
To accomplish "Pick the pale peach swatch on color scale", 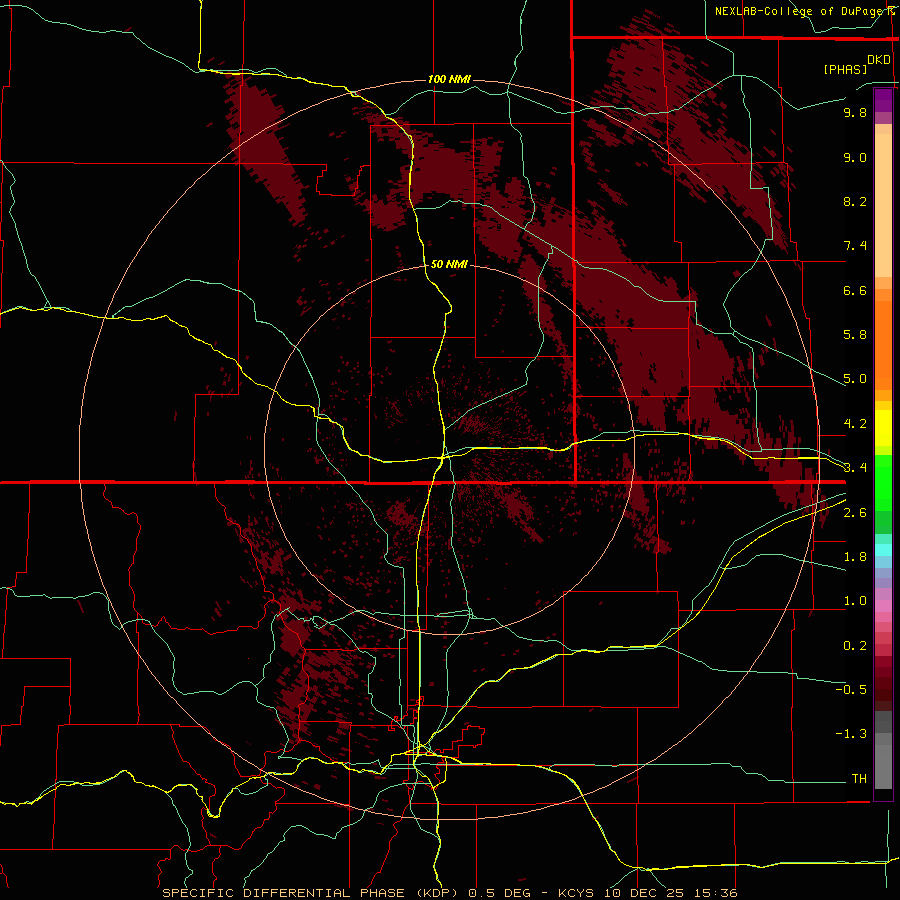I will 883,205.
